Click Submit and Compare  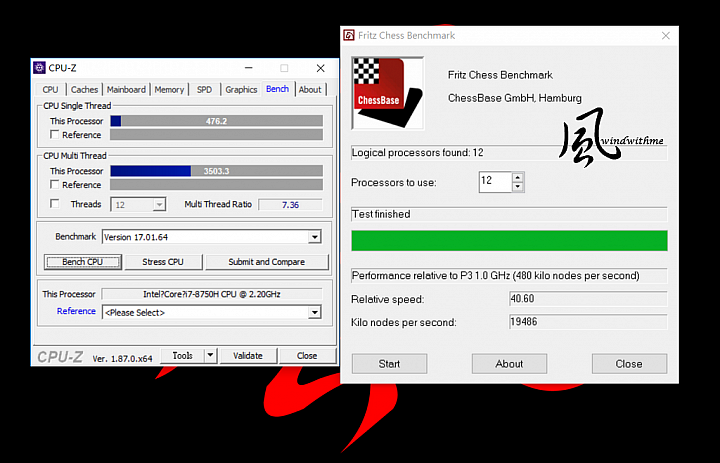click(x=267, y=262)
